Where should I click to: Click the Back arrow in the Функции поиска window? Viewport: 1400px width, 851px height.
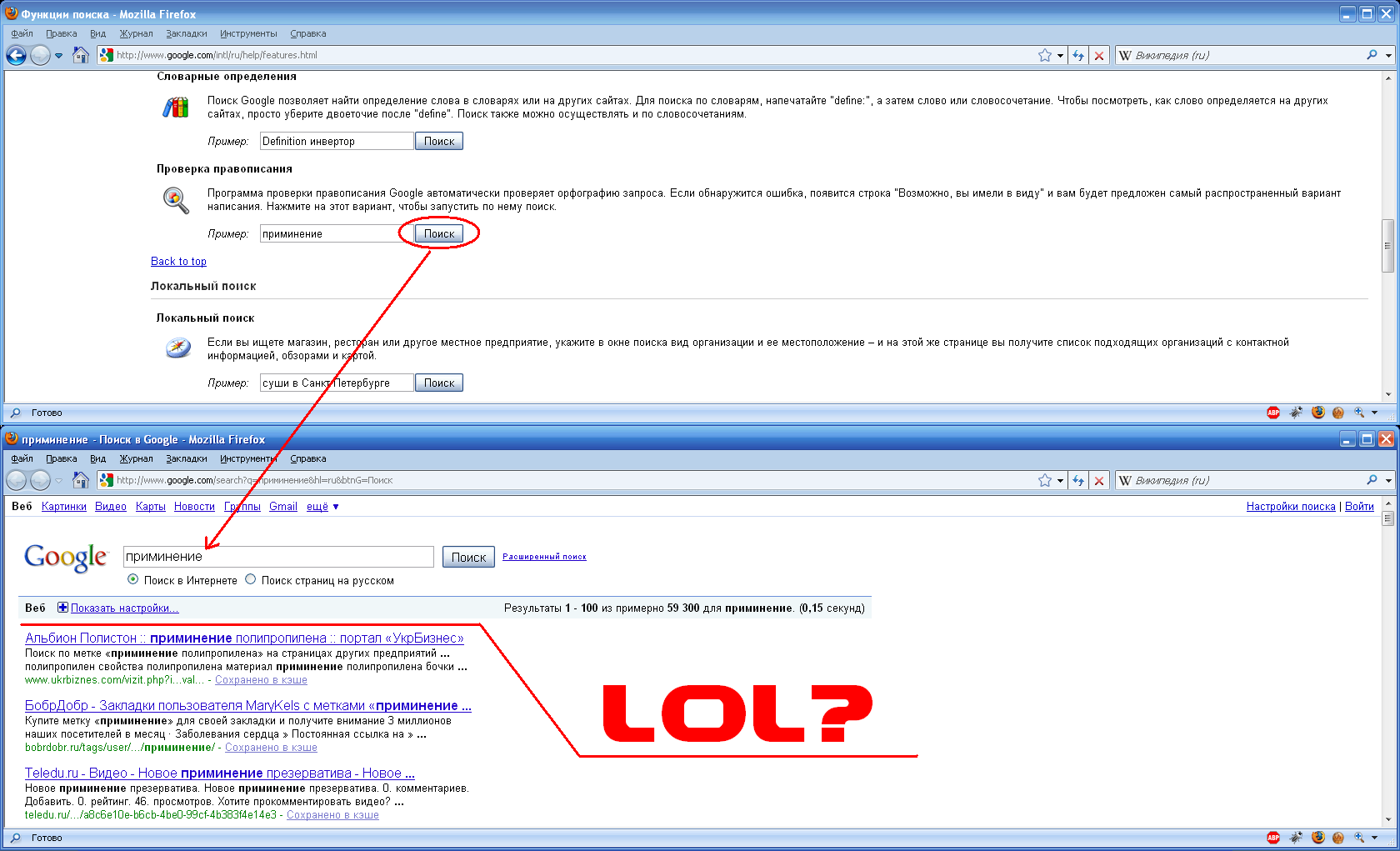click(x=16, y=55)
